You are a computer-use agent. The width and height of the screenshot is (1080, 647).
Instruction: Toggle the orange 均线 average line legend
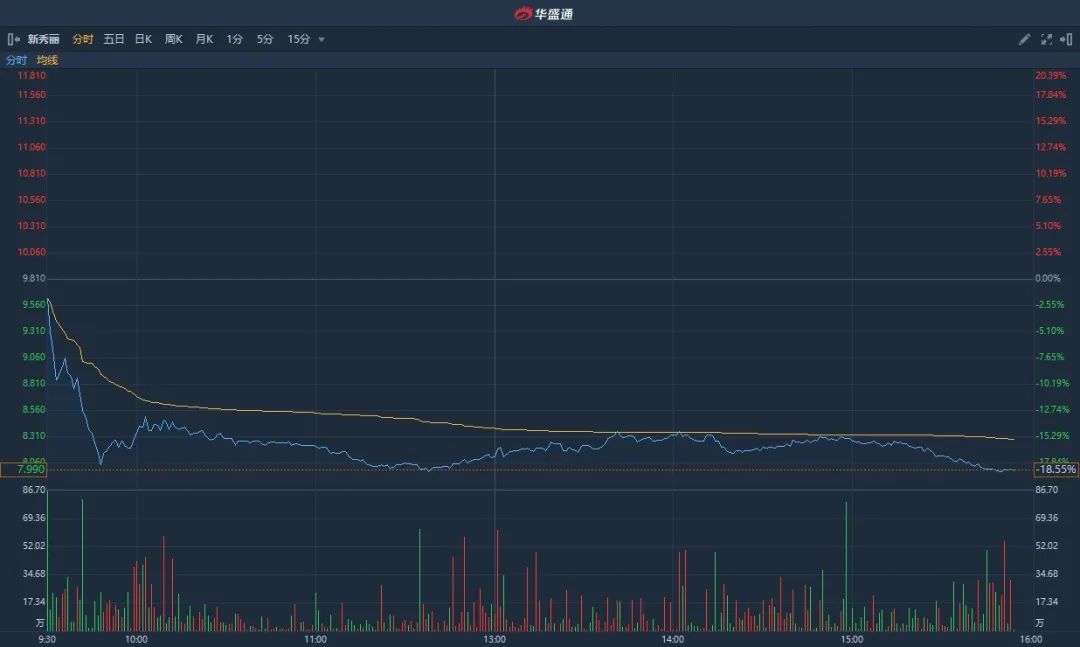[48, 60]
